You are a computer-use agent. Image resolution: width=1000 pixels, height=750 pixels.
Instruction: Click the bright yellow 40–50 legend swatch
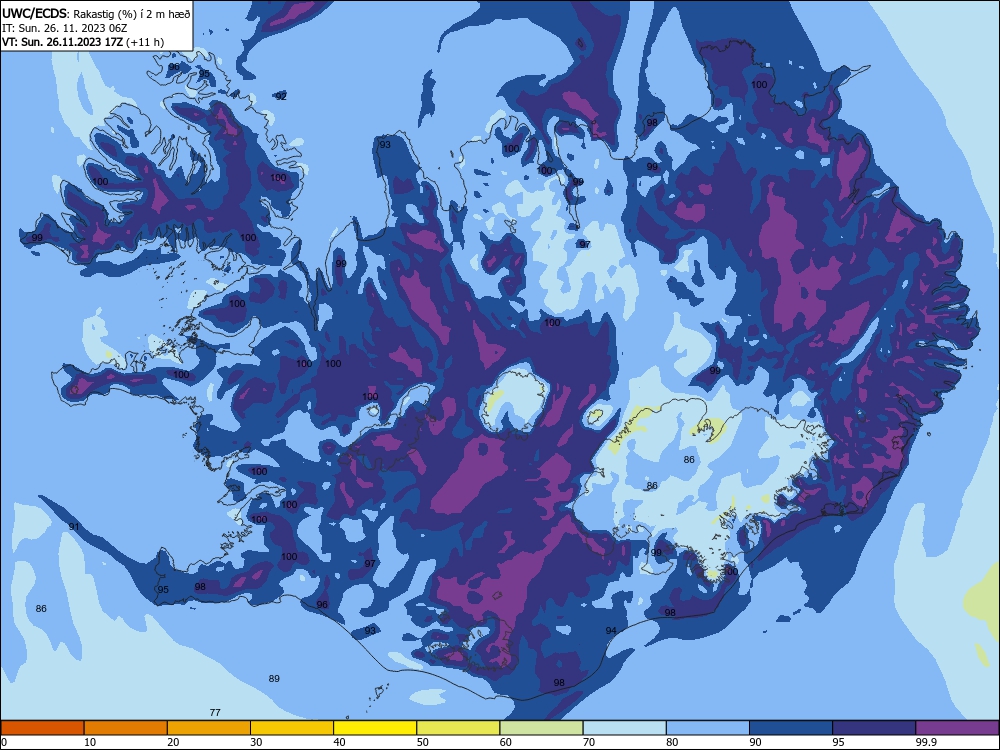375,728
